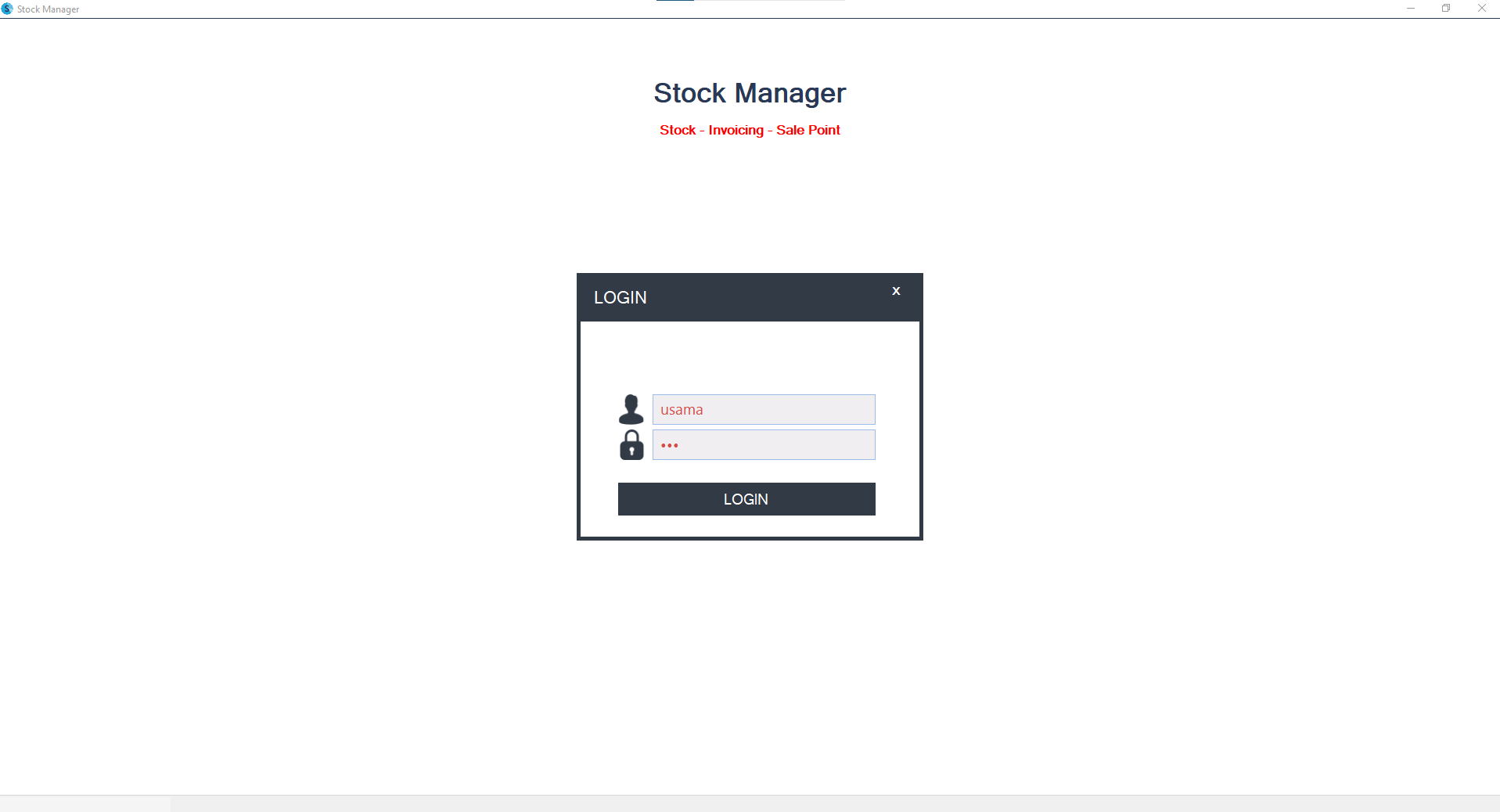Click the Stock - Invoicing - Sale Point subtitle

point(750,130)
